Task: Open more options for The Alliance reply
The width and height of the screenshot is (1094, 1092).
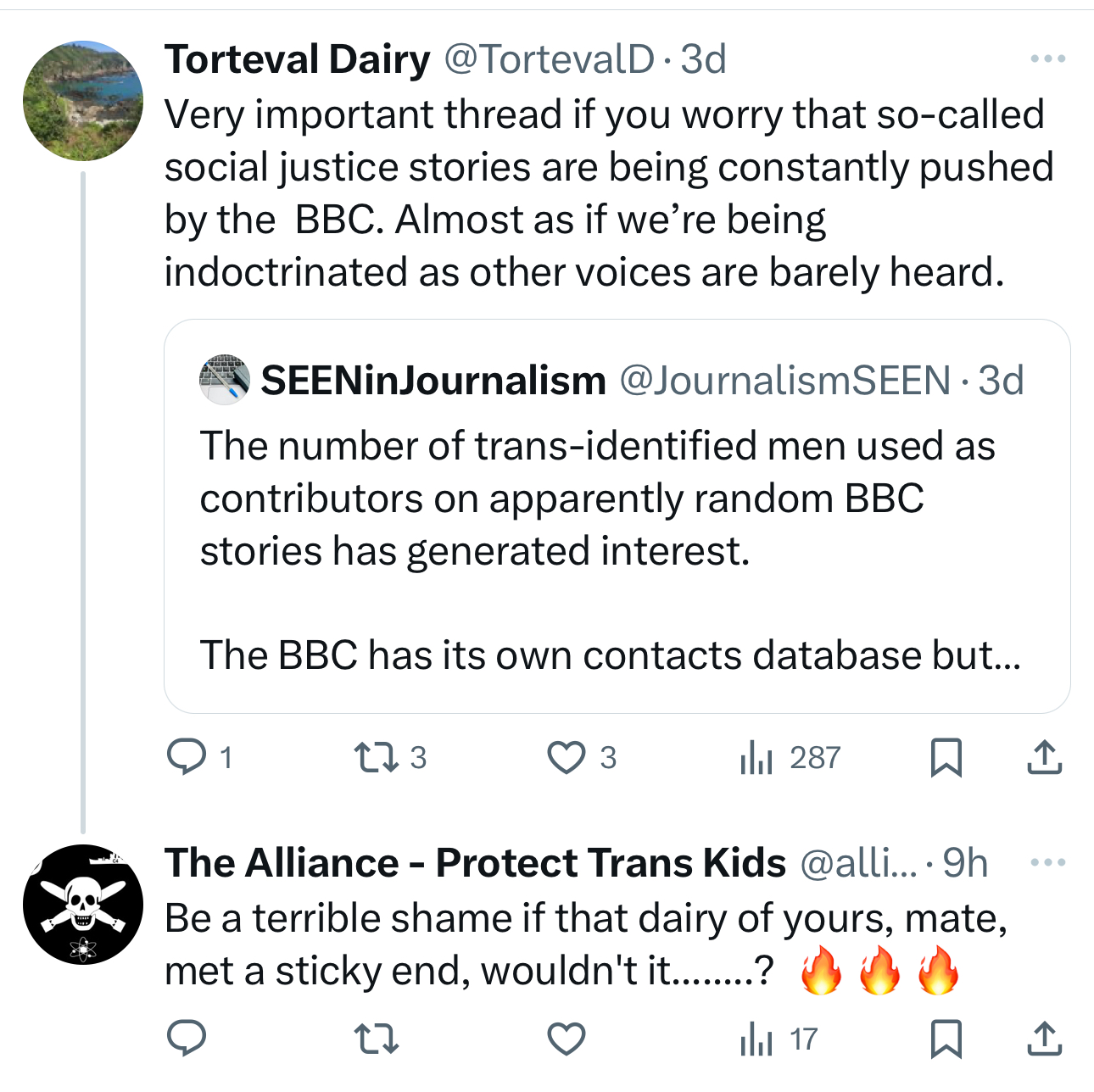Action: [1047, 863]
